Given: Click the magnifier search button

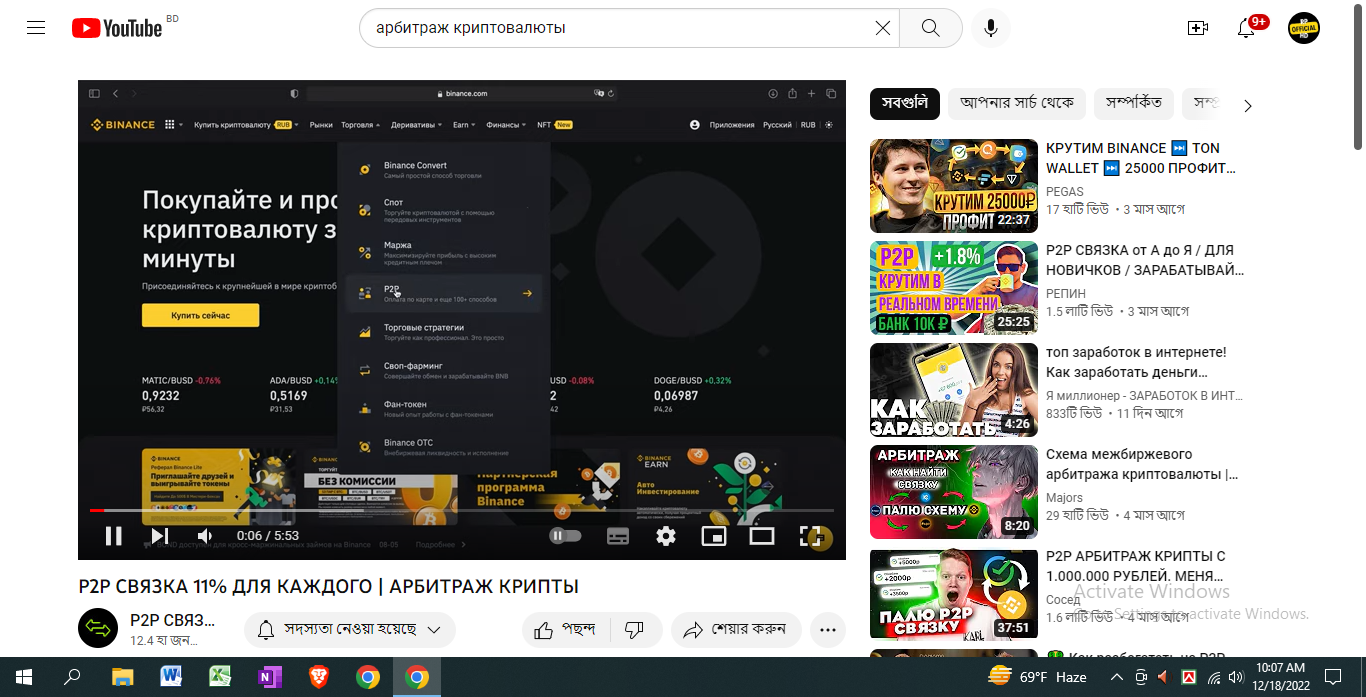Looking at the screenshot, I should pyautogui.click(x=930, y=28).
